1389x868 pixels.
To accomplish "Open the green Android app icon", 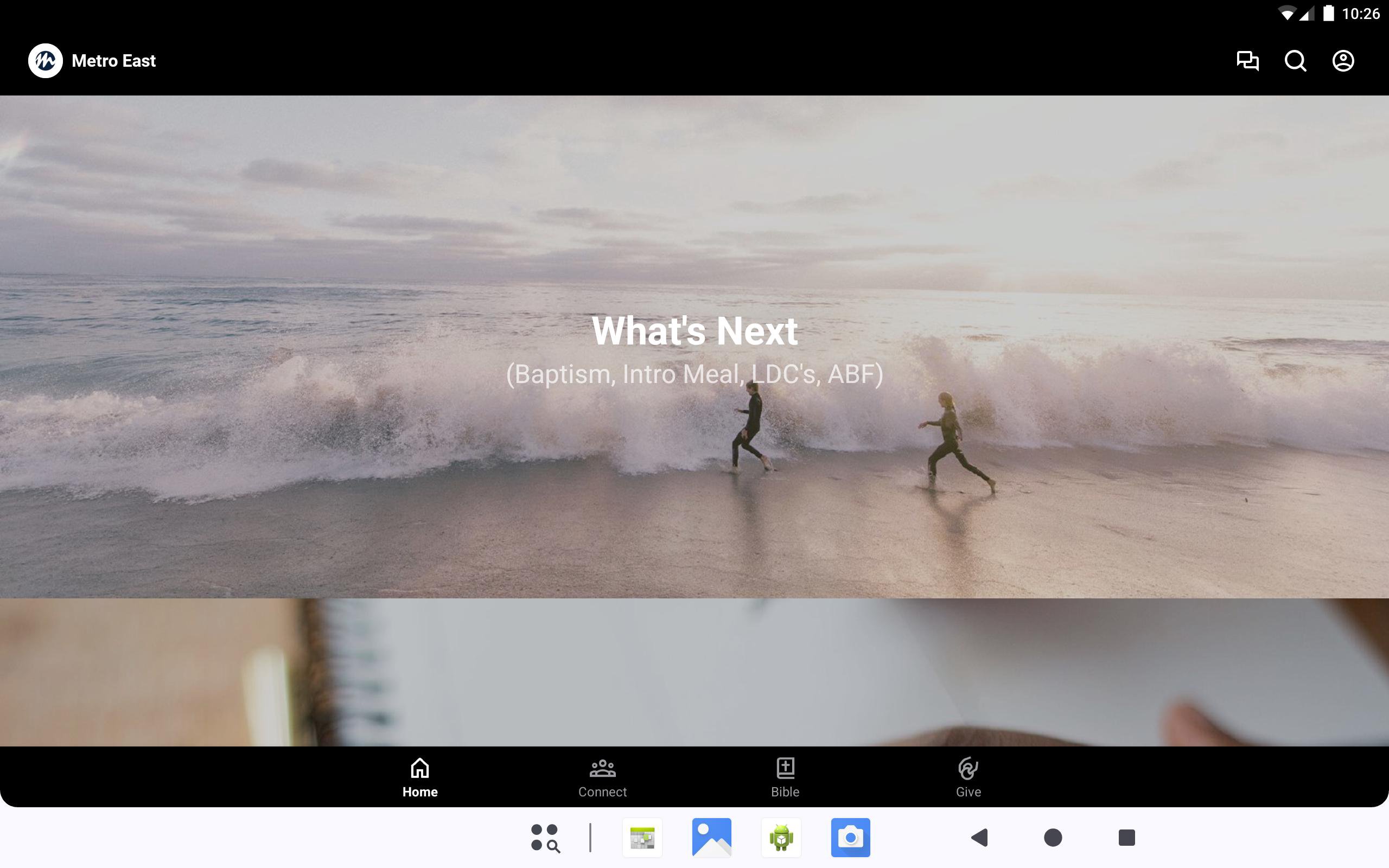I will tap(781, 838).
